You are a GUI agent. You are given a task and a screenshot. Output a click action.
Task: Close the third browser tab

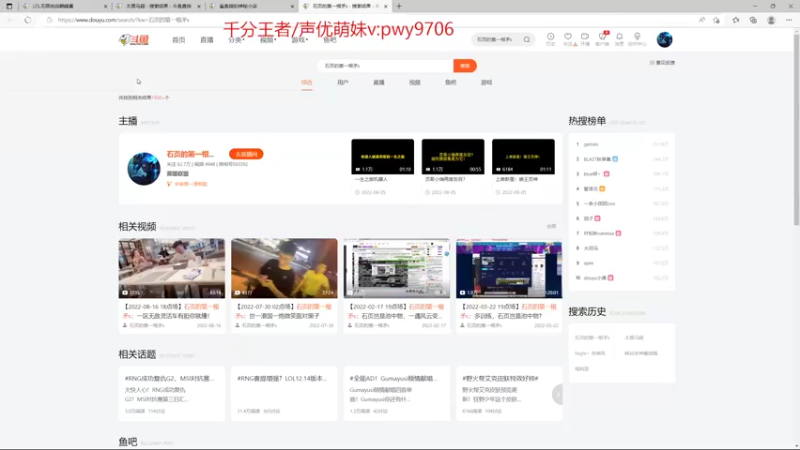point(292,6)
